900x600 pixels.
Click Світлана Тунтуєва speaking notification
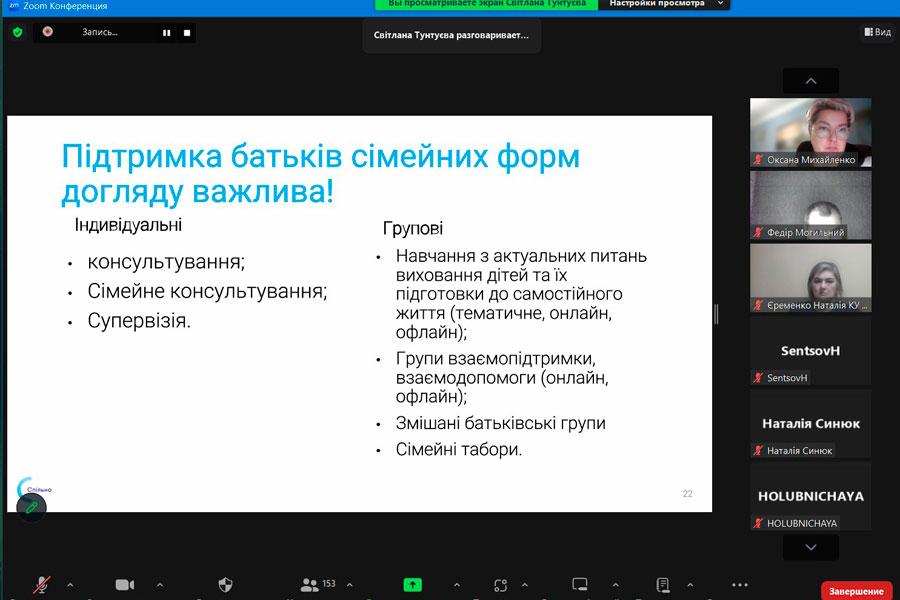[x=451, y=35]
